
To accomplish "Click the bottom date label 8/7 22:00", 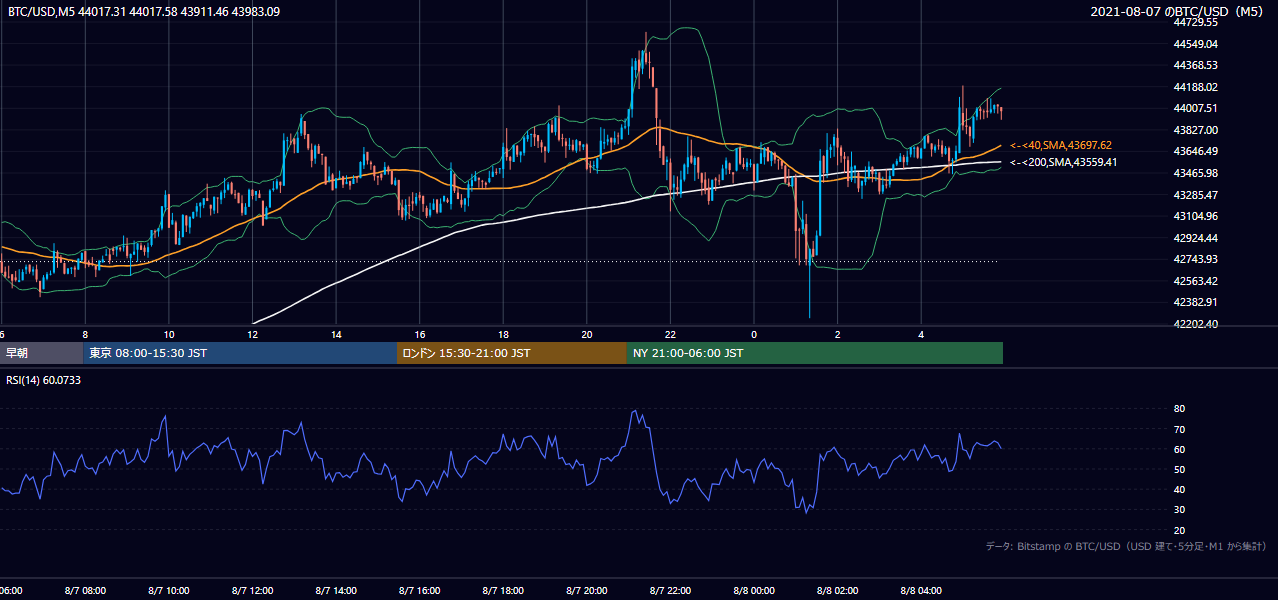I will tap(671, 591).
